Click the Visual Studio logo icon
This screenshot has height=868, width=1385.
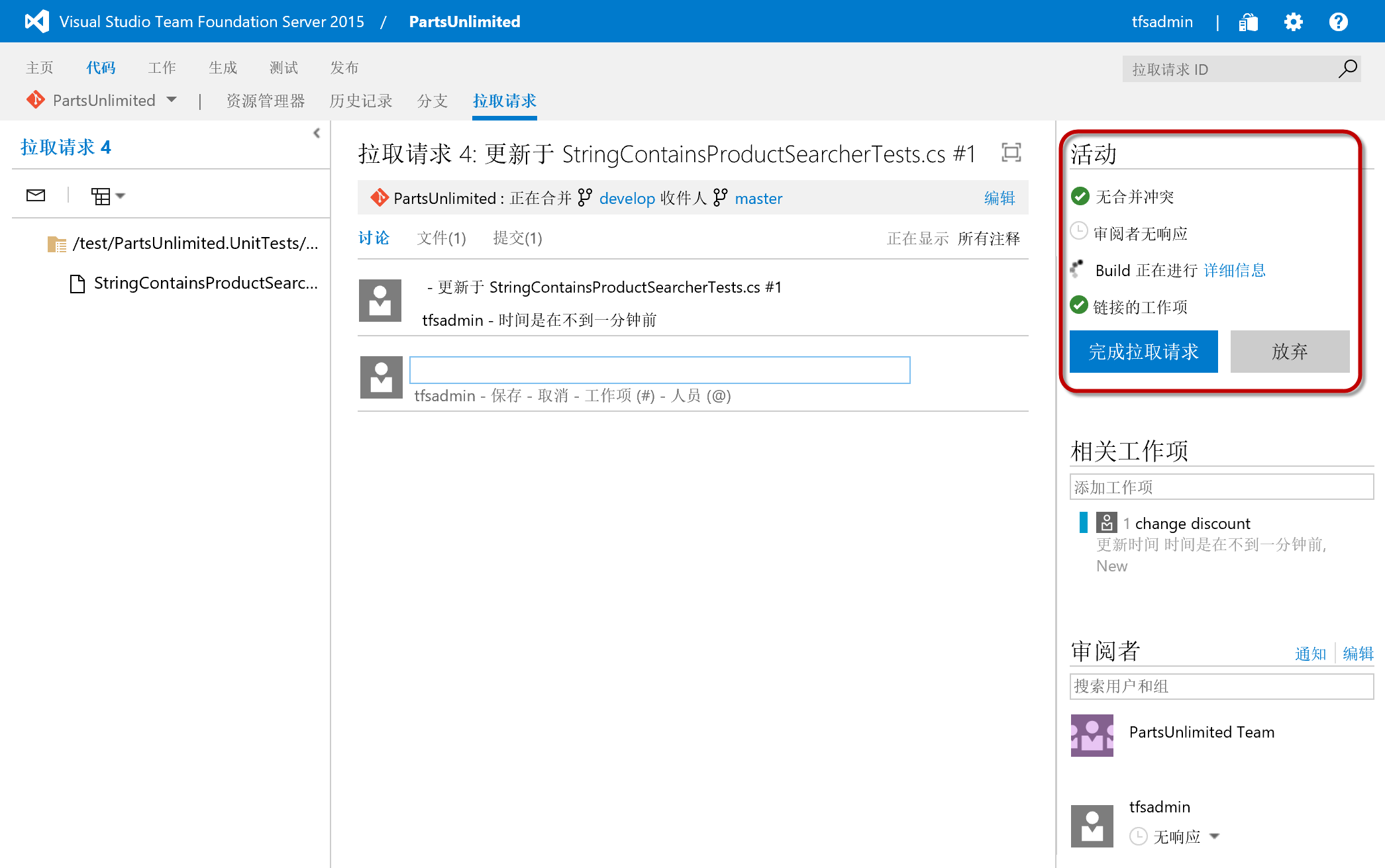[x=36, y=21]
